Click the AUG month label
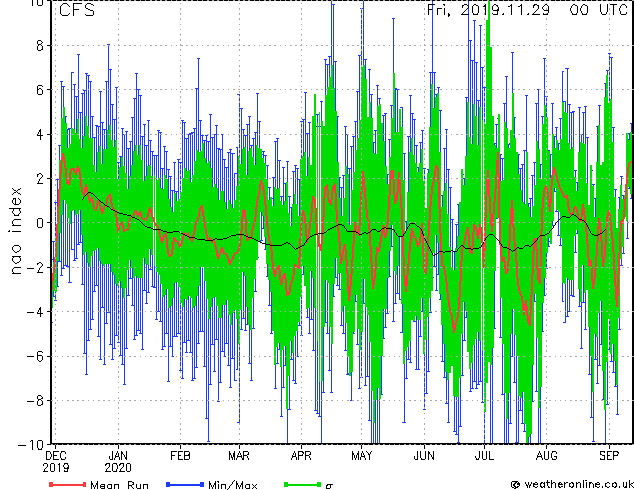The width and height of the screenshot is (634, 490). (547, 456)
